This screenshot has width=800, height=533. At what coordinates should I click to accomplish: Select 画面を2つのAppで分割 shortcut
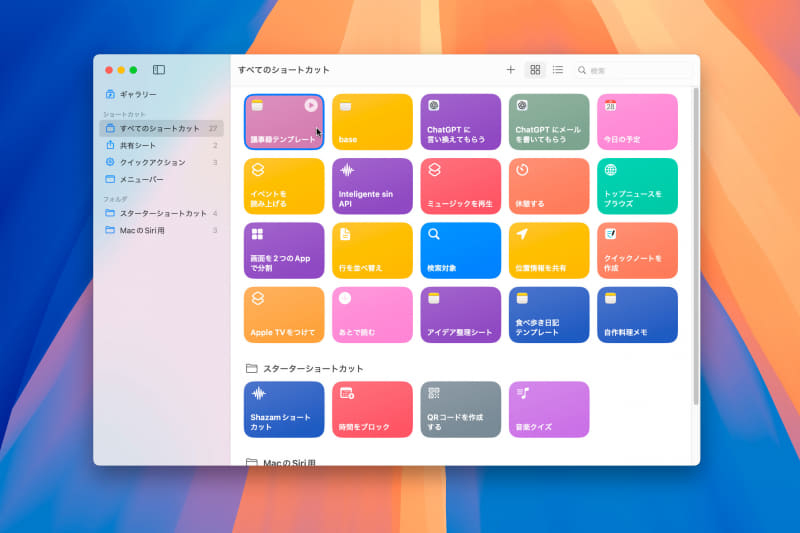coord(284,250)
